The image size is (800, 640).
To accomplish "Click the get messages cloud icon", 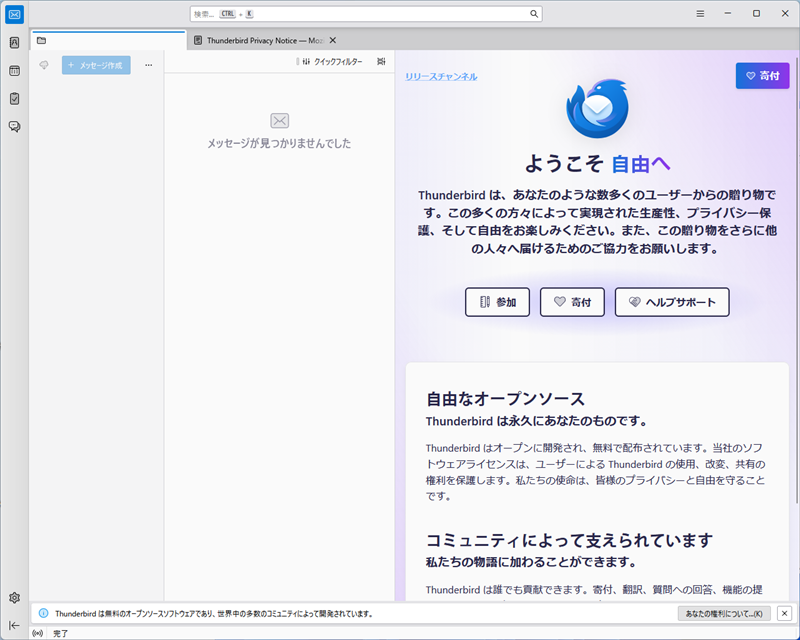I will (x=44, y=65).
